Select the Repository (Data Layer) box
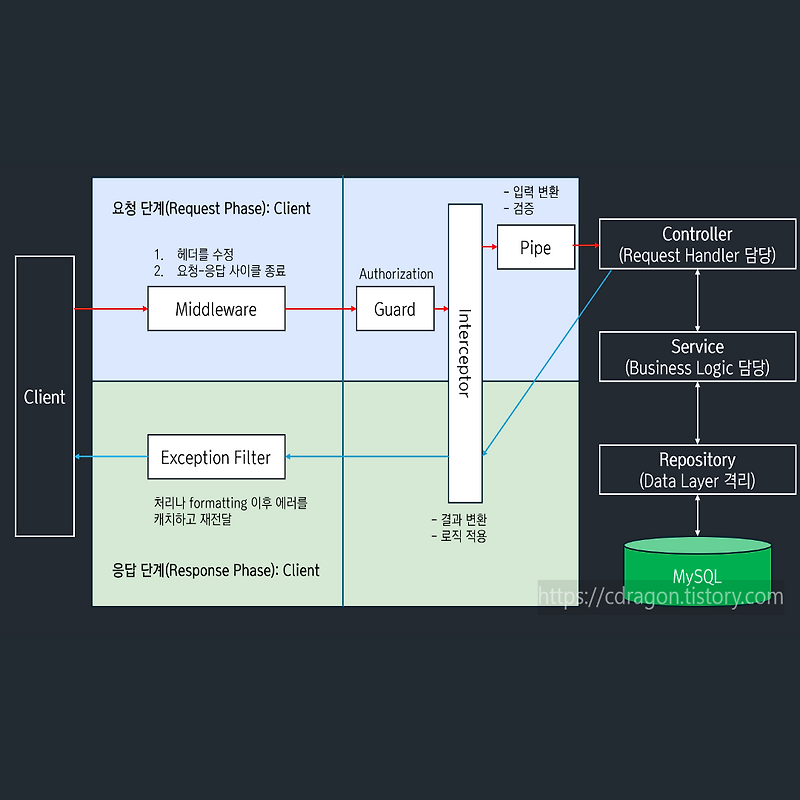Screen dimensions: 800x800 click(x=697, y=470)
